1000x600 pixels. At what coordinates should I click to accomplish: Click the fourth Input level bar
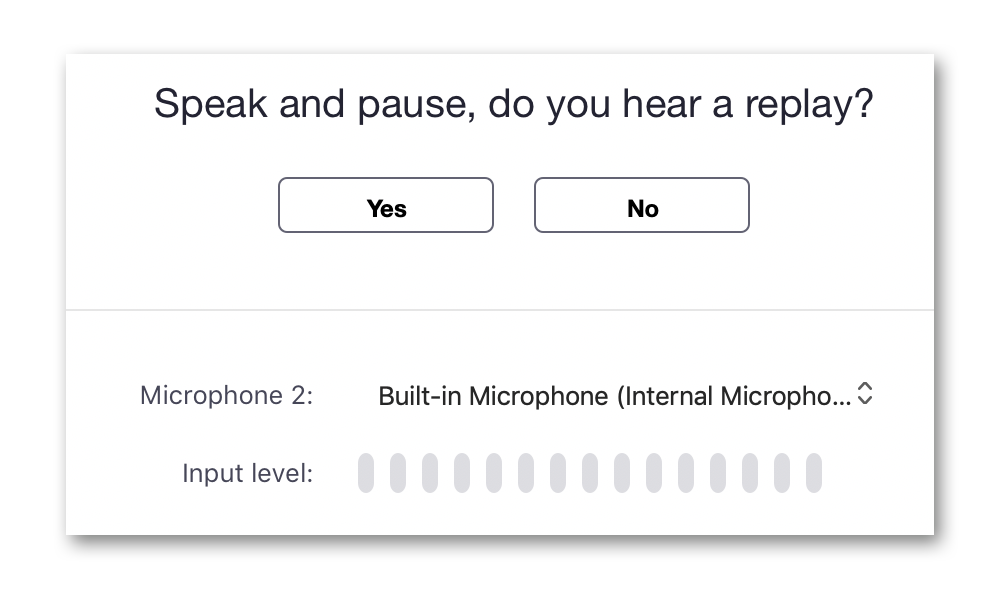click(462, 473)
